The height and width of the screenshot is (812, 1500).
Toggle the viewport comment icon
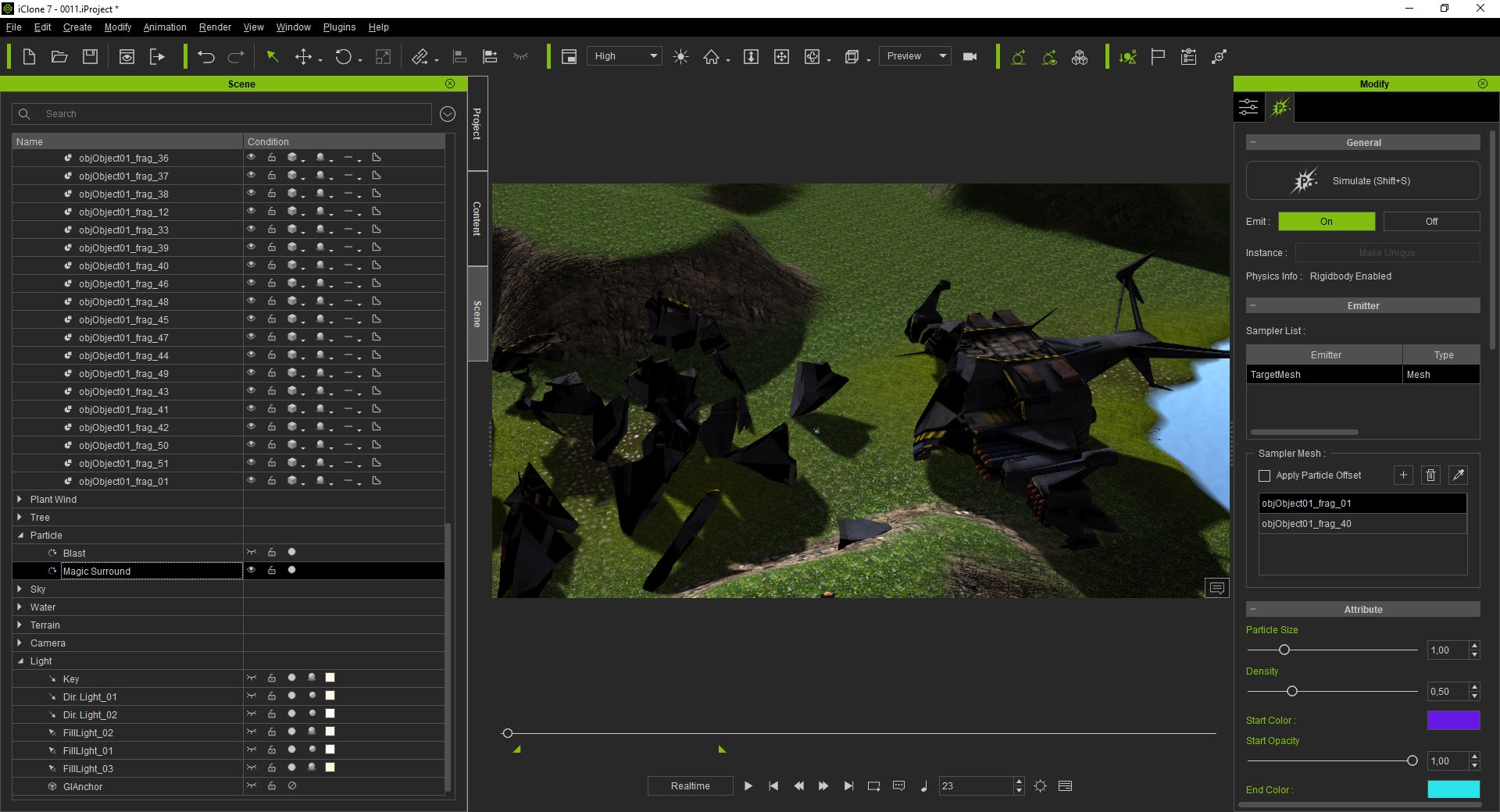pyautogui.click(x=1216, y=588)
